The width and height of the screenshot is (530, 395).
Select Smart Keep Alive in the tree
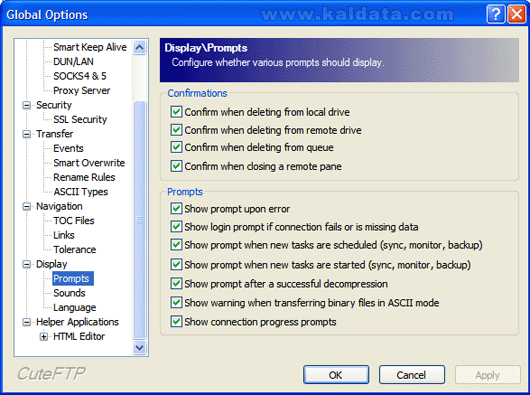[90, 47]
